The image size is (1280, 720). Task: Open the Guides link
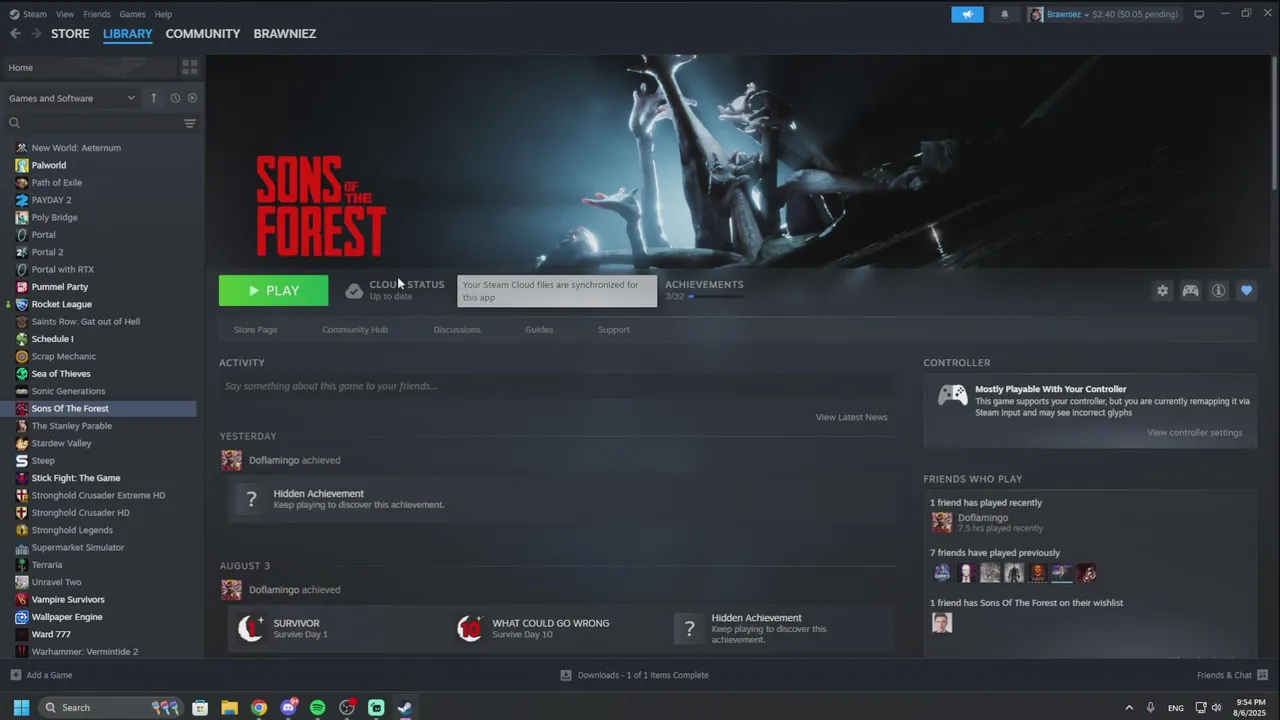click(539, 329)
